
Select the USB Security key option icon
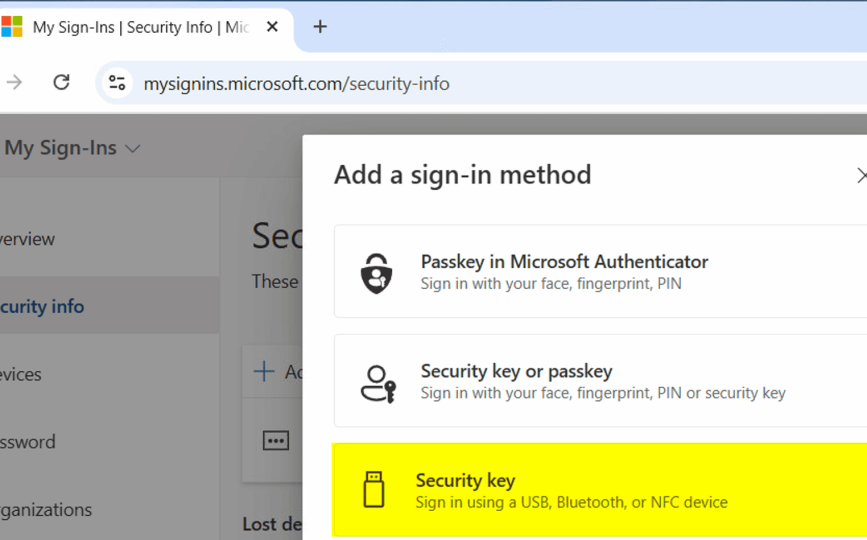[x=374, y=490]
